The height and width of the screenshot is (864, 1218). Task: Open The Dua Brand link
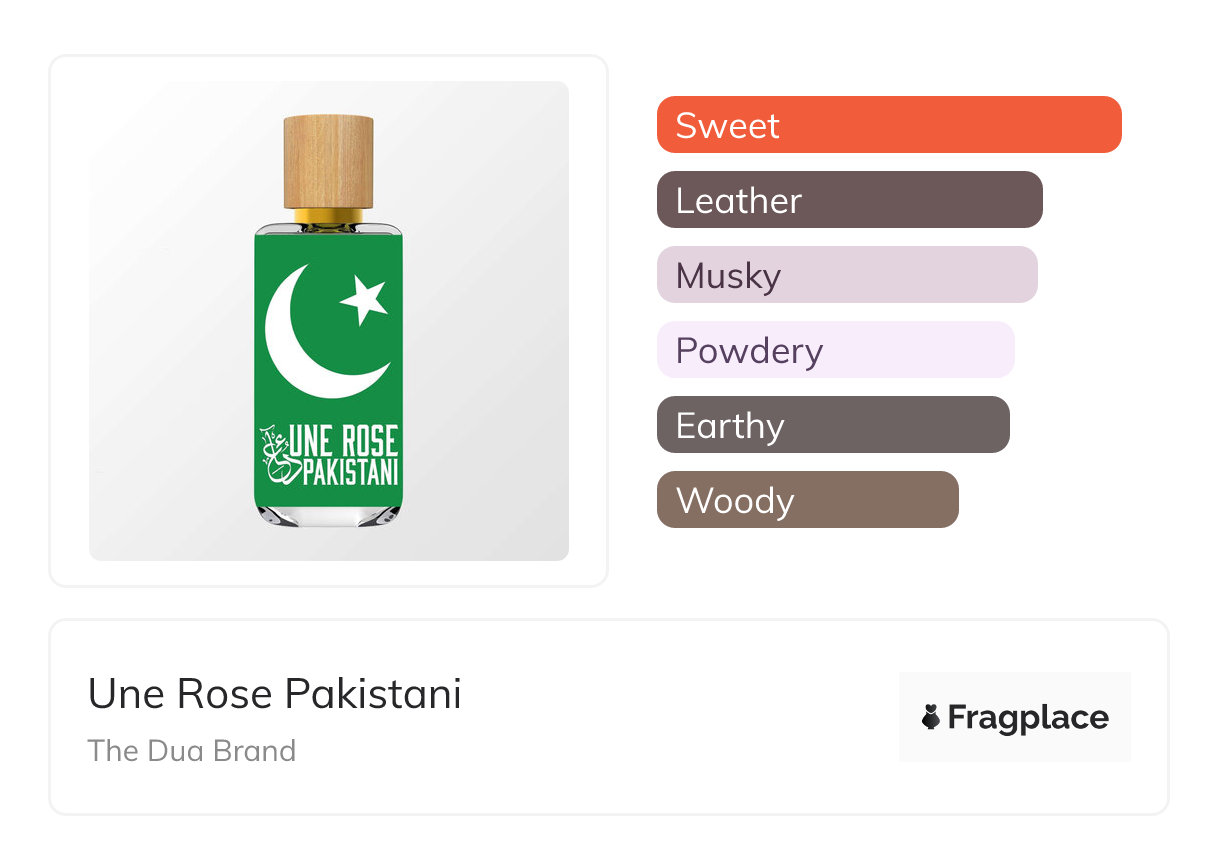pos(191,751)
